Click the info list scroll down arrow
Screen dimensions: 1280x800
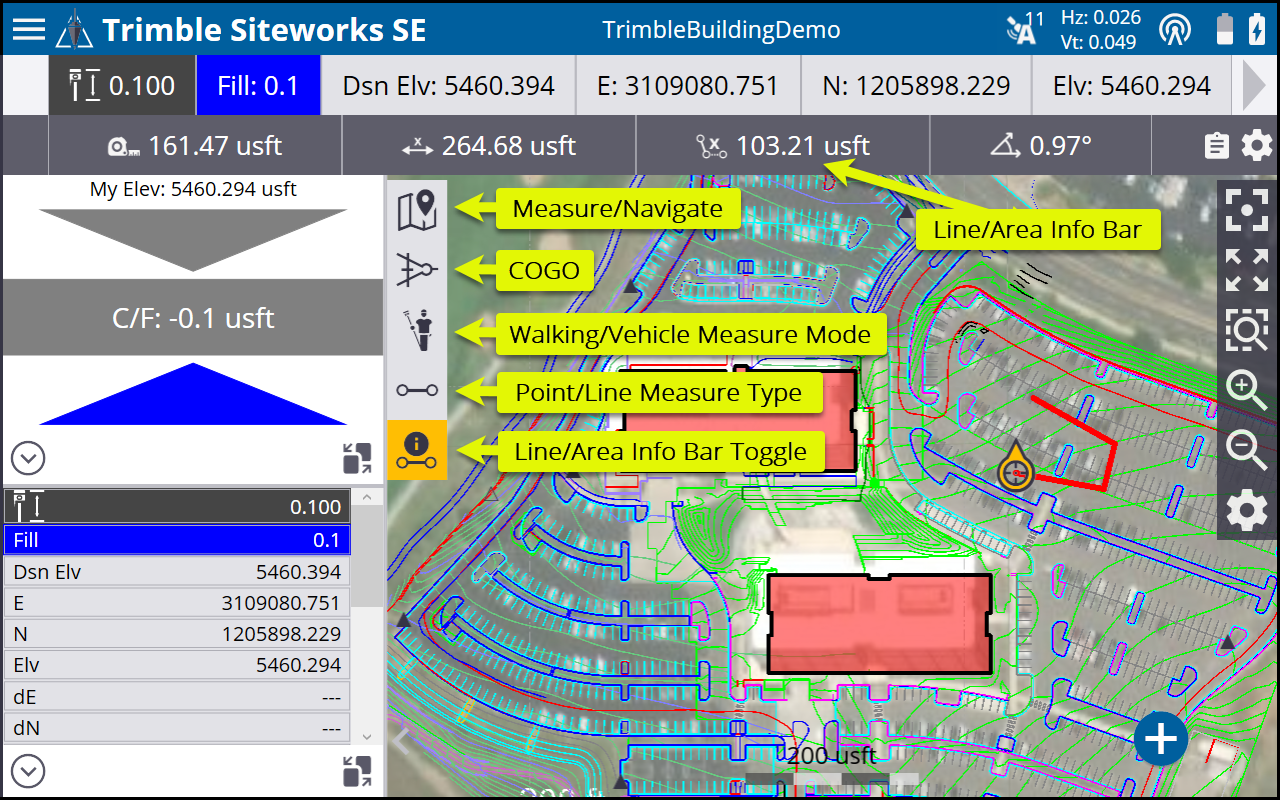coord(366,737)
